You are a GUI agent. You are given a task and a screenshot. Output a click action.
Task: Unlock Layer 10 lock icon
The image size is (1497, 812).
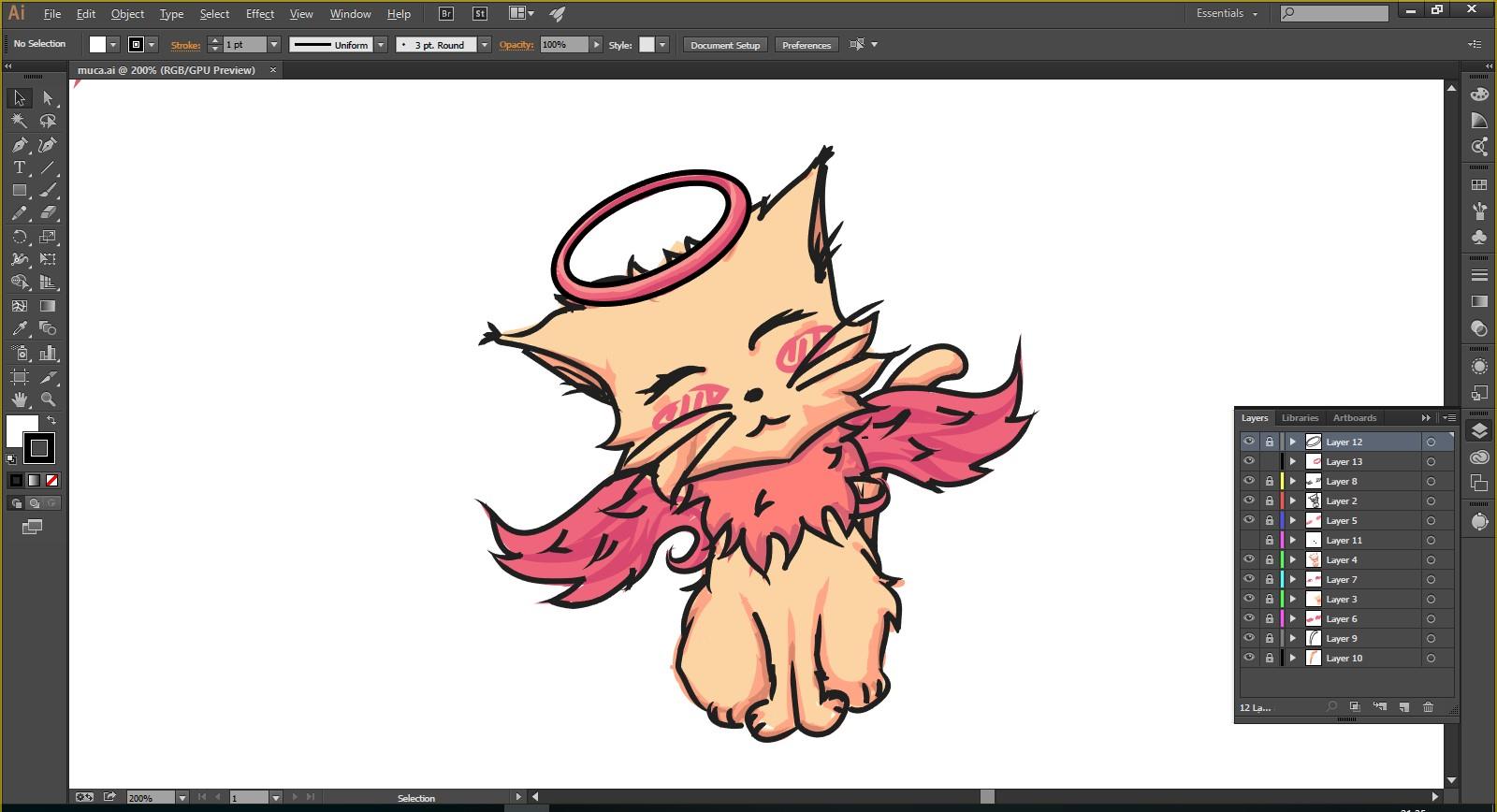point(1270,658)
